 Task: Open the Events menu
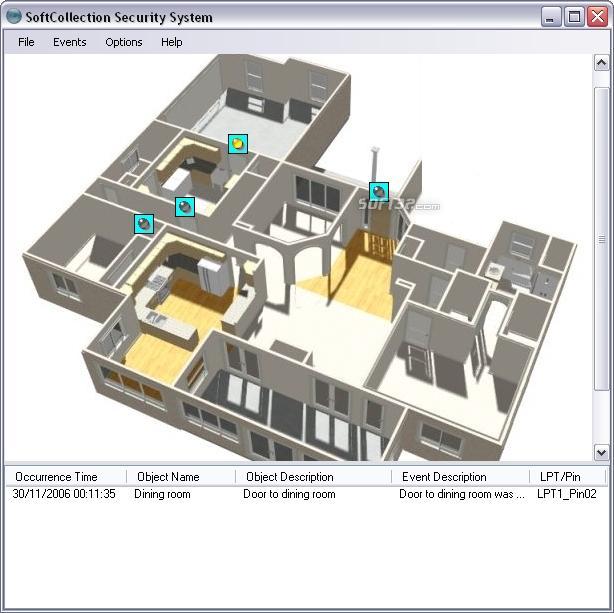click(70, 42)
